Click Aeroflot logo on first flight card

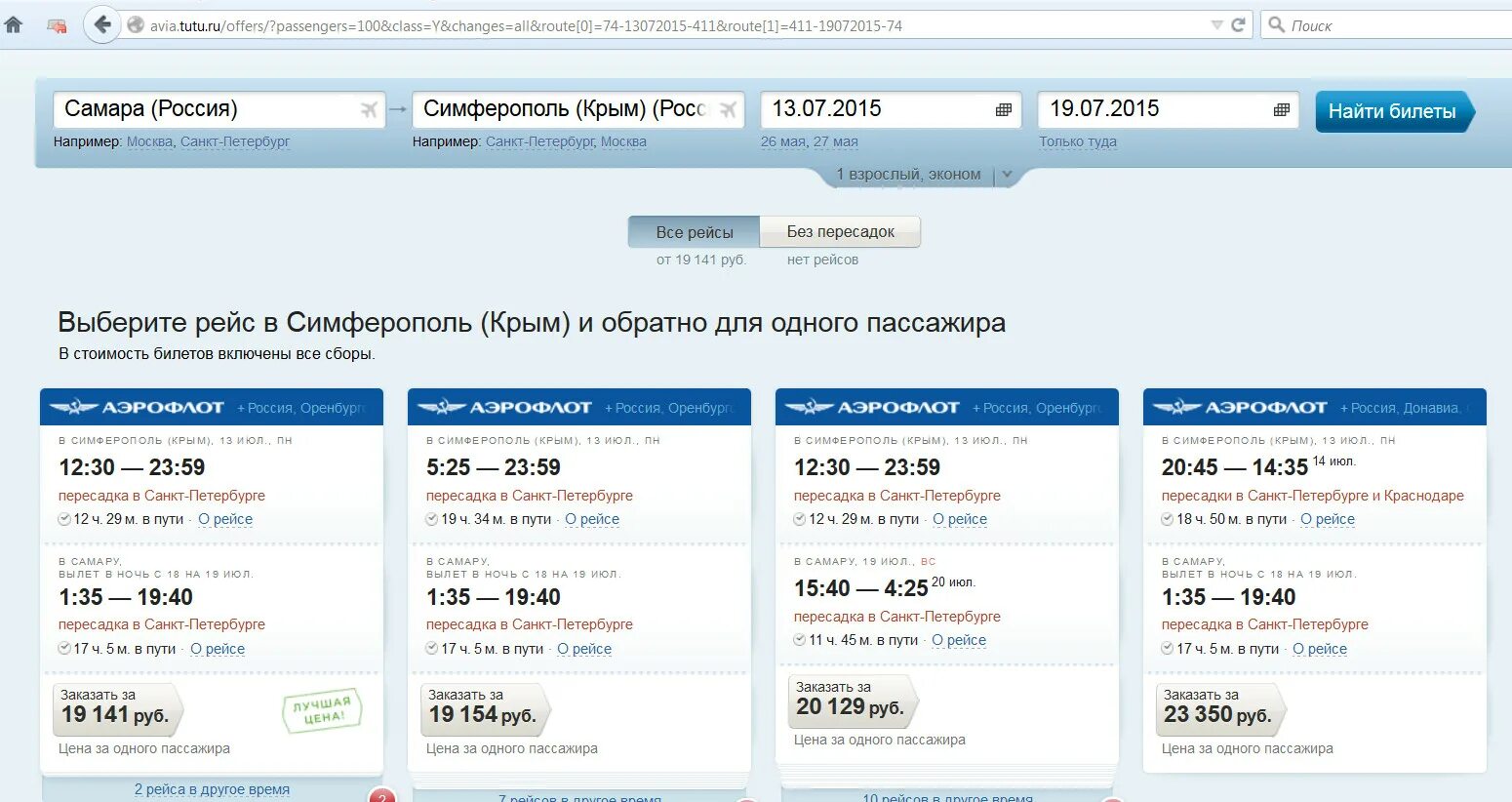137,407
